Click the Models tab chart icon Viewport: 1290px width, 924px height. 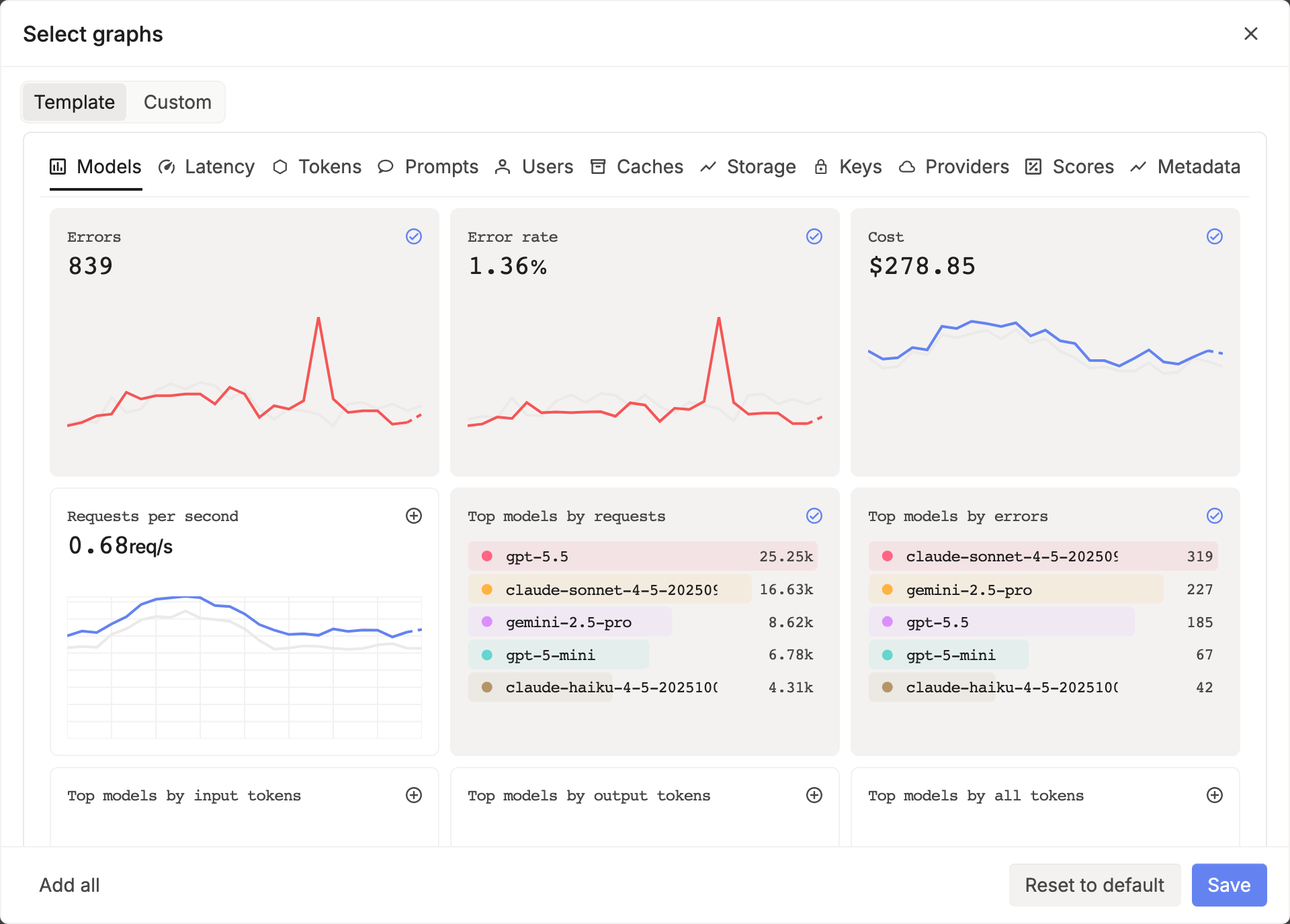[x=58, y=167]
